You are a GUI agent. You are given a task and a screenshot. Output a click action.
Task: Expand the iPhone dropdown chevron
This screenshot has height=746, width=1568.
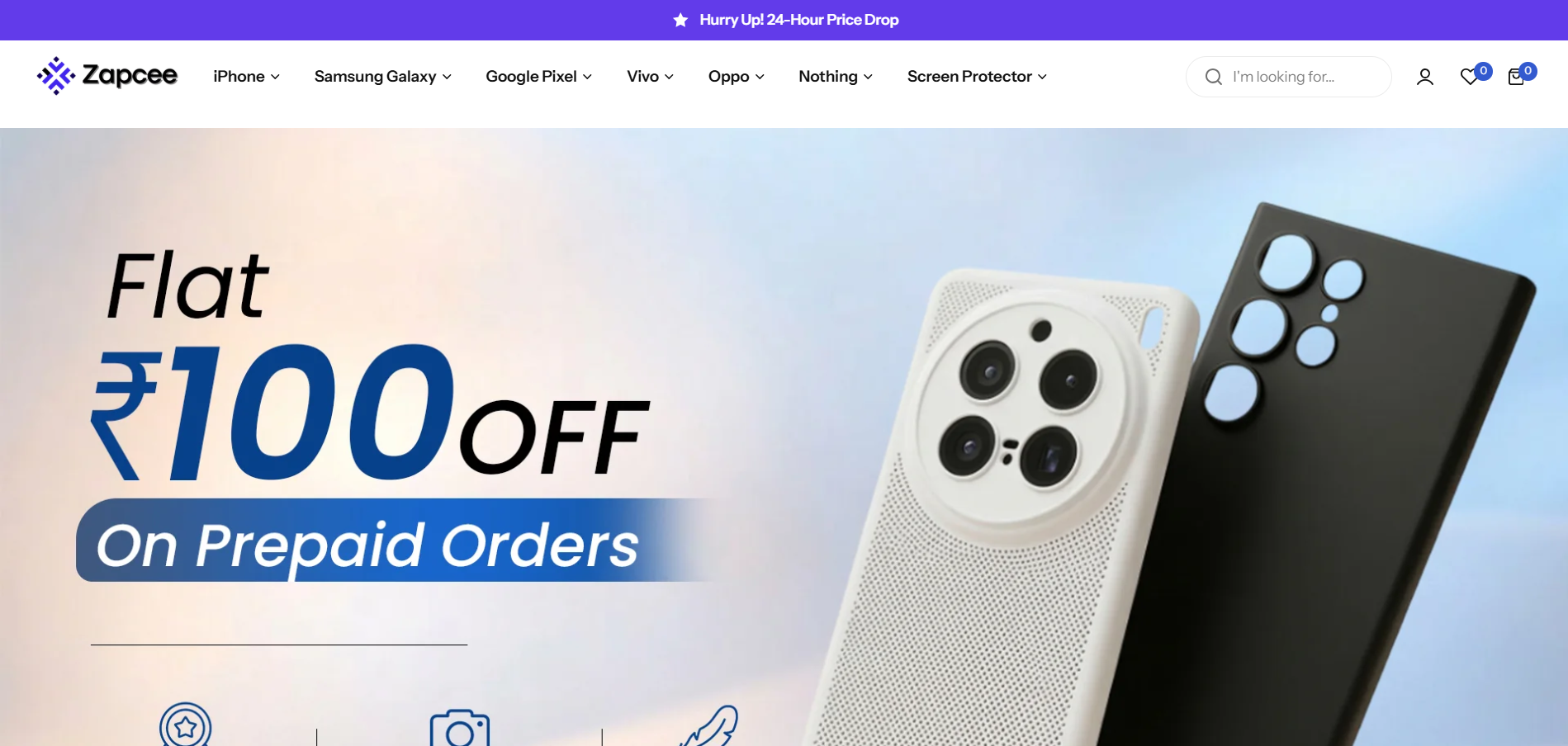click(275, 77)
